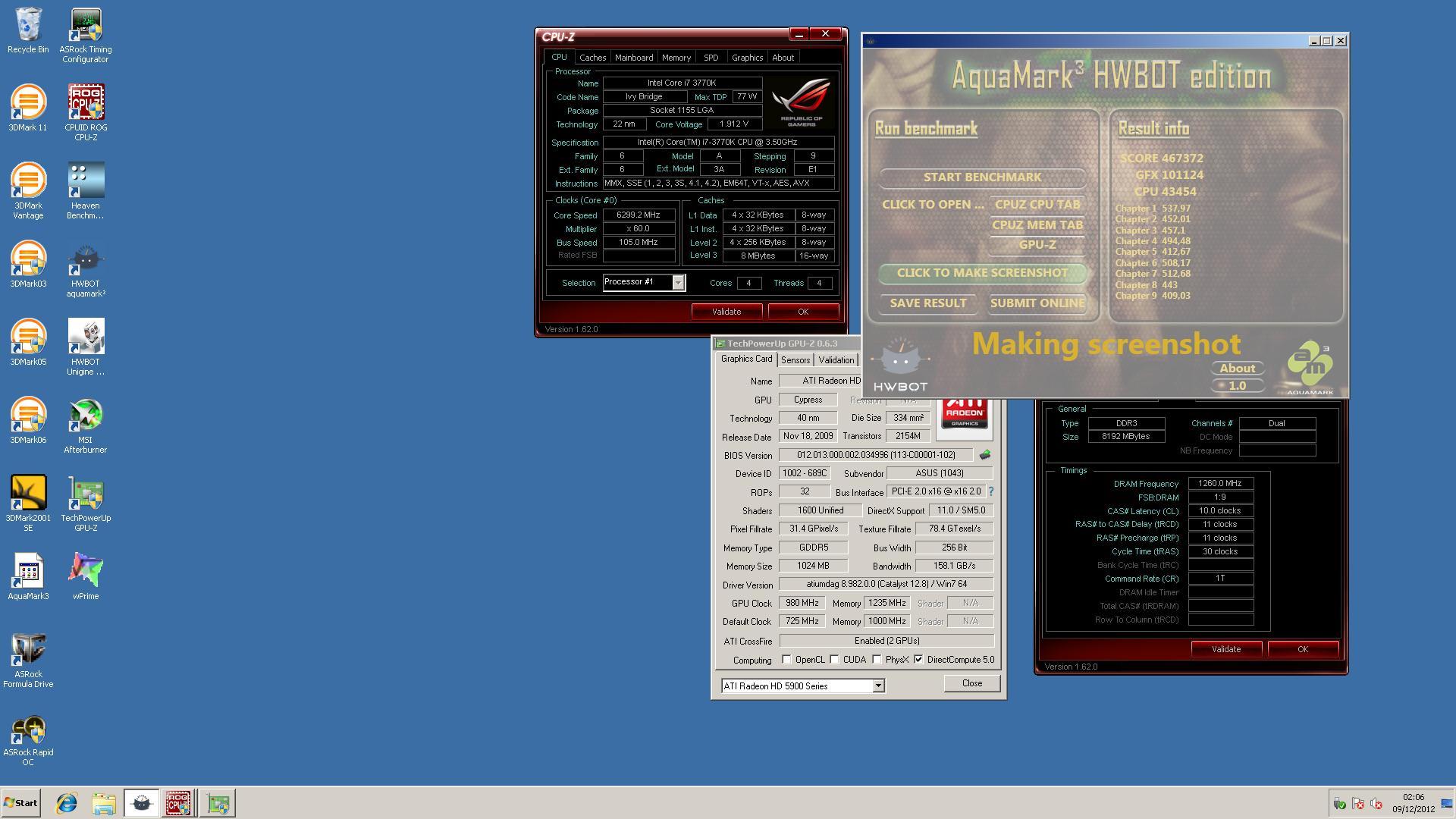Click the GPU-Z BIOS Version field

876,455
